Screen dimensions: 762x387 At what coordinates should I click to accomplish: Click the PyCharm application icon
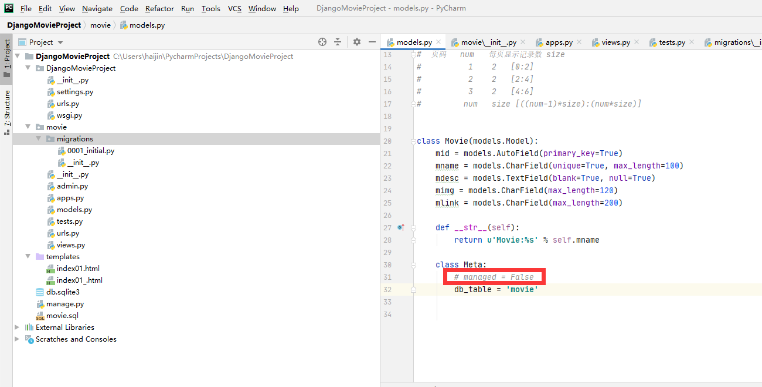click(x=8, y=8)
